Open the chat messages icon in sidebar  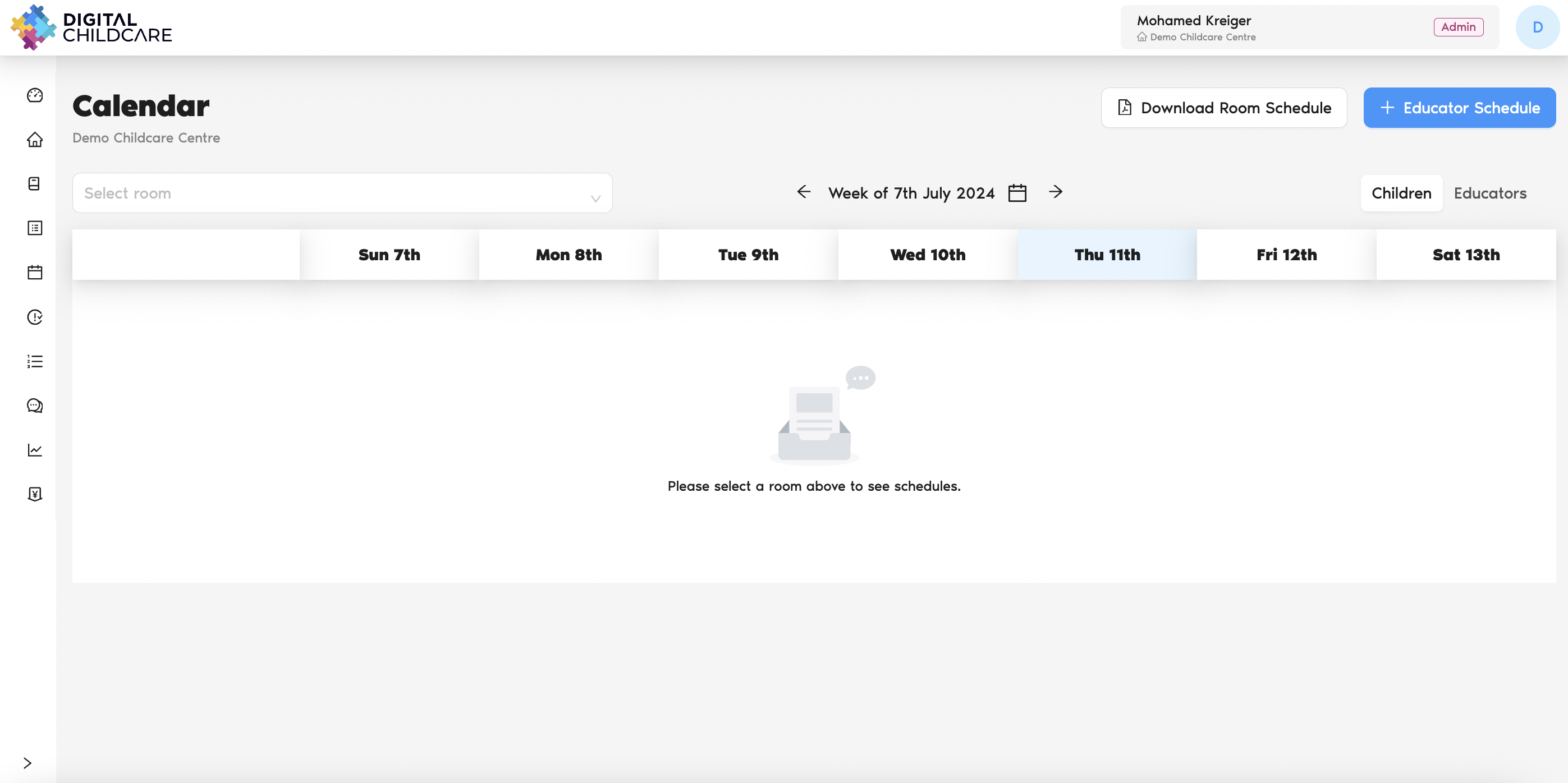coord(35,406)
